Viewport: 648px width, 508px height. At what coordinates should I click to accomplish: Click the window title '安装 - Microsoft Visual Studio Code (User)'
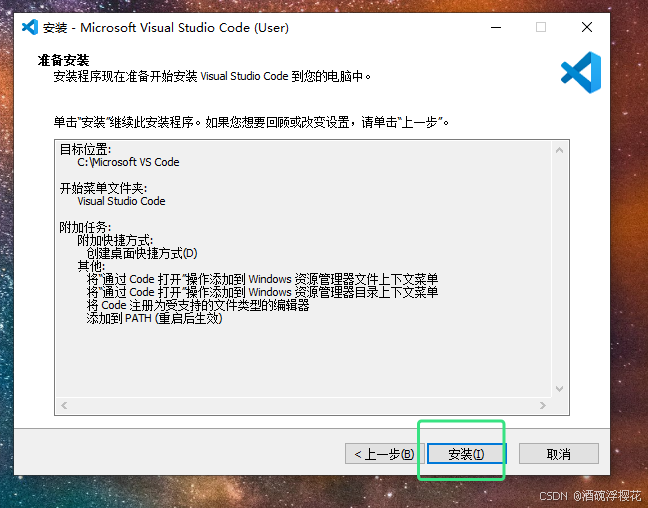point(166,28)
